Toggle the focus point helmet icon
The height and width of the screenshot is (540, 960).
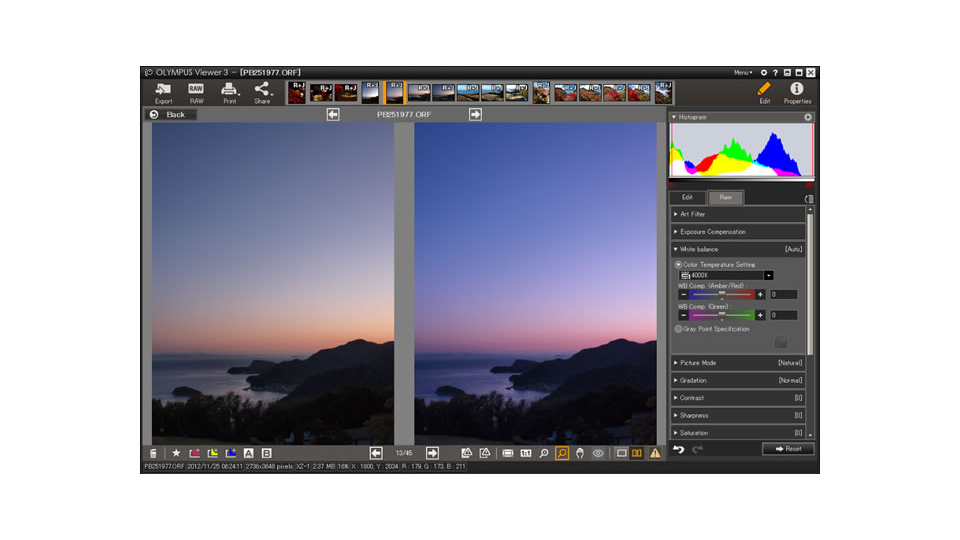point(580,453)
